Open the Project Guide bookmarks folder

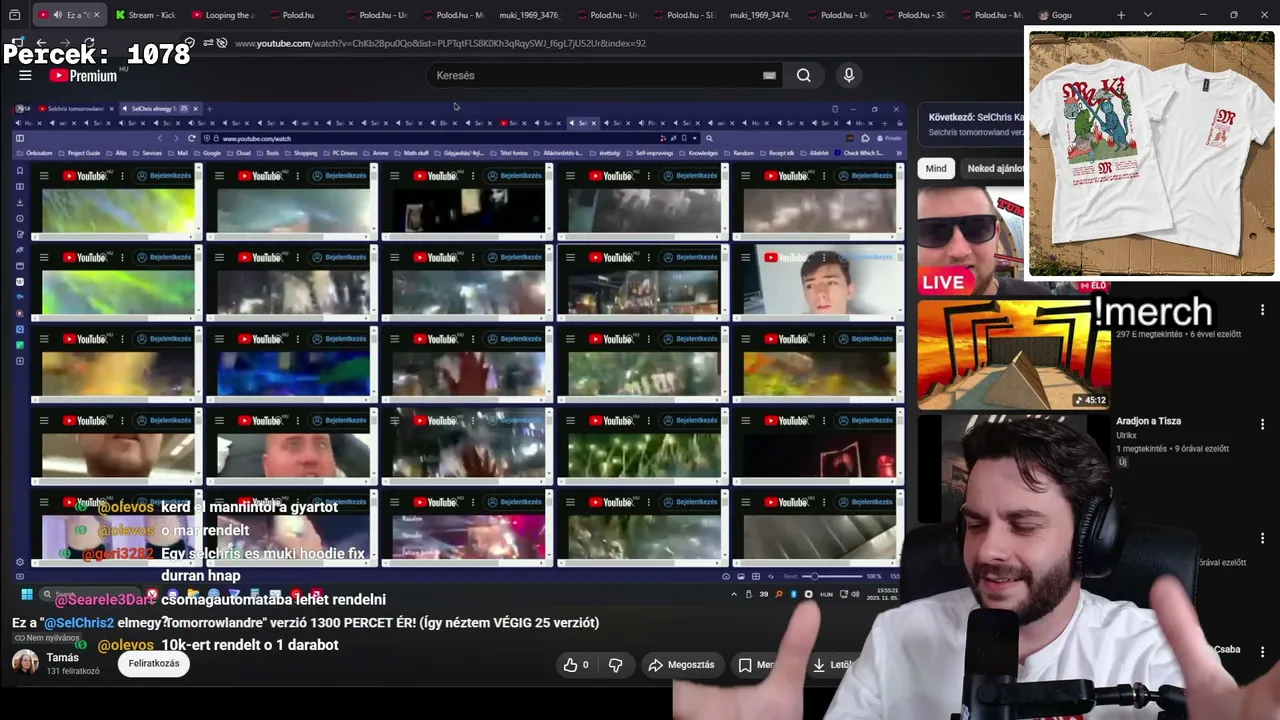[x=80, y=153]
